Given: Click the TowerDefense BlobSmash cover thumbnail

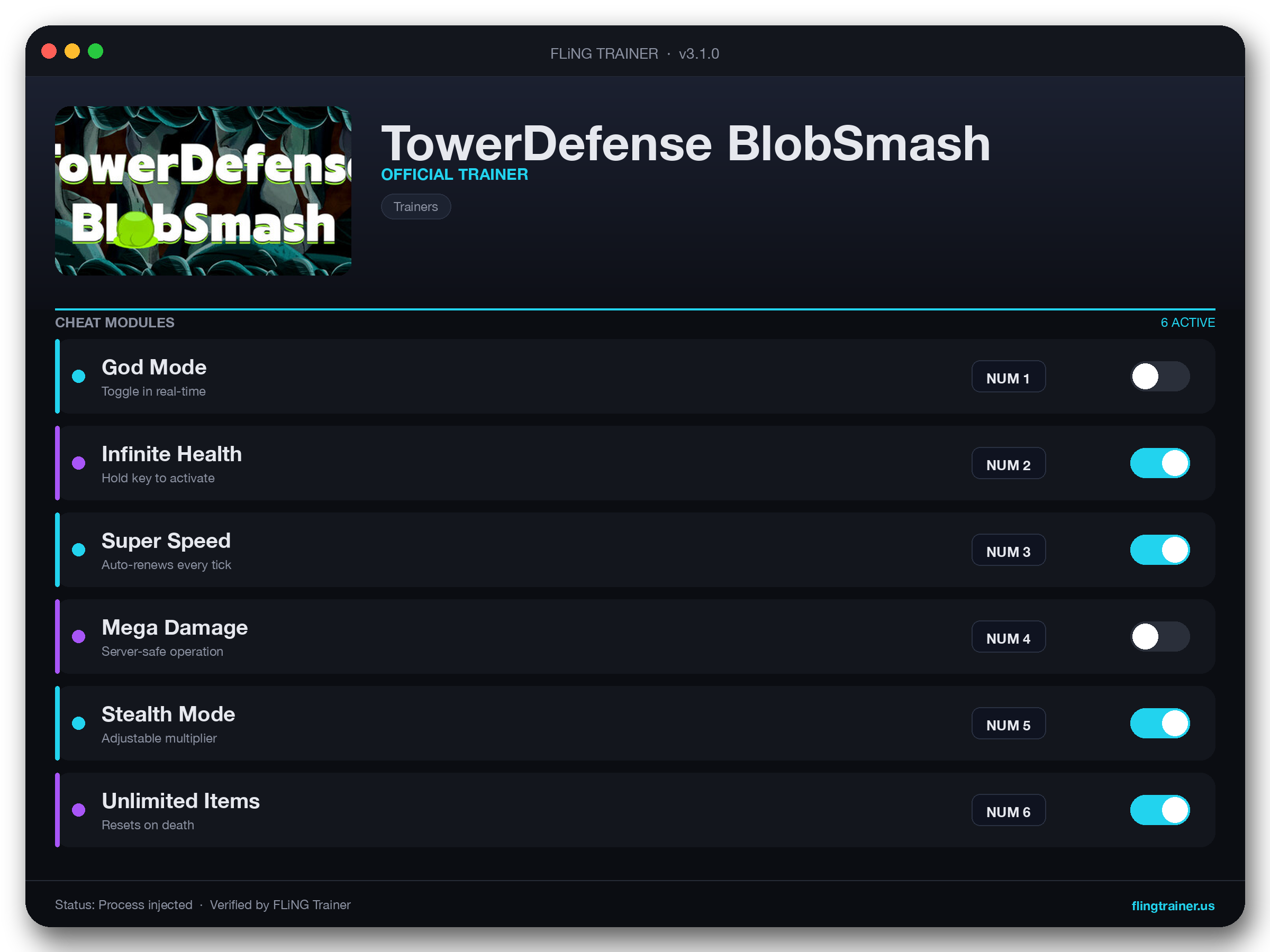Looking at the screenshot, I should 203,190.
